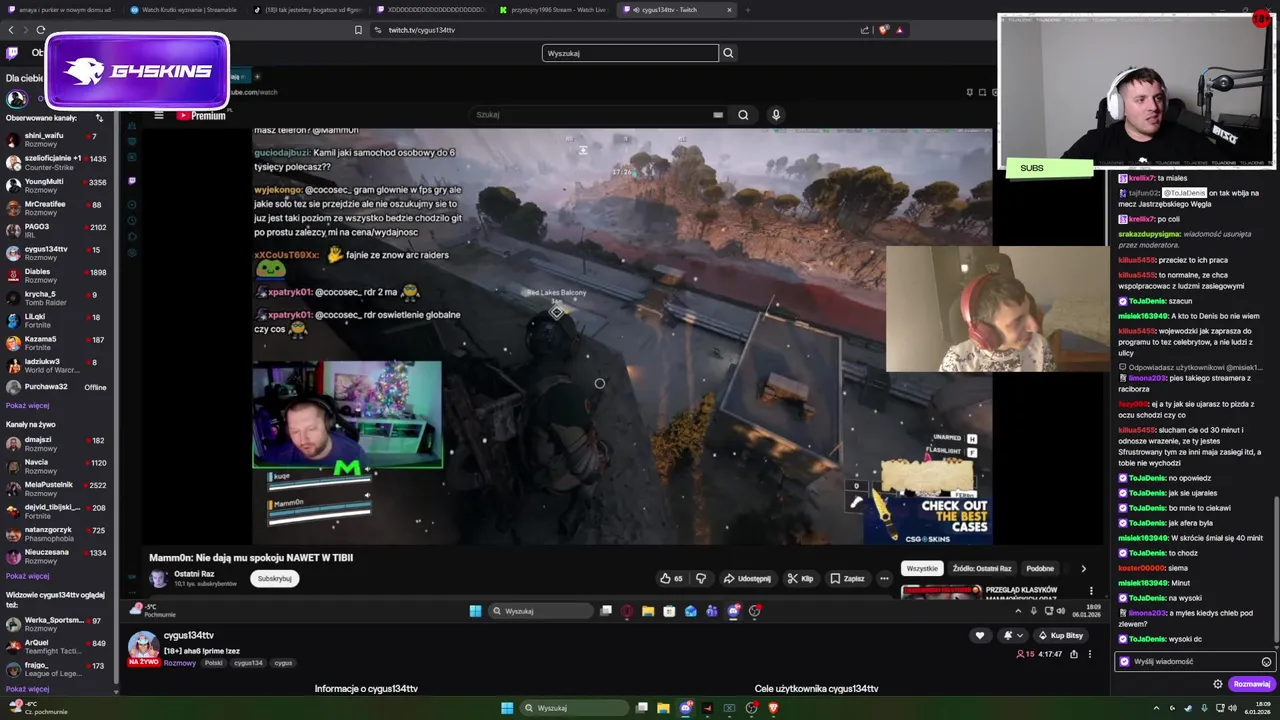This screenshot has width=1280, height=720.
Task: Open chat emote picker smiley
Action: click(1266, 662)
